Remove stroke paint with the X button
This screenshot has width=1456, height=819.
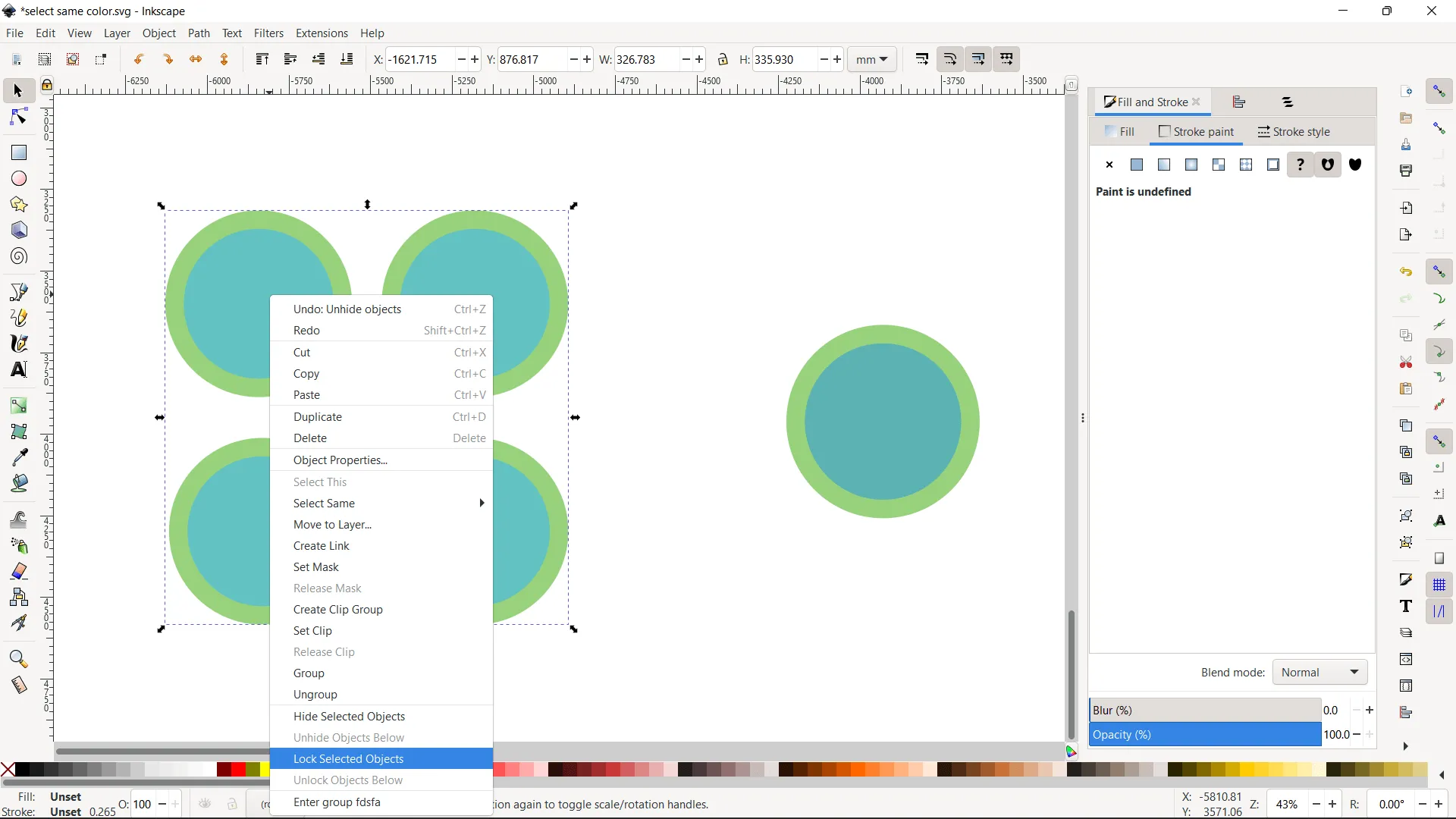coord(1109,165)
